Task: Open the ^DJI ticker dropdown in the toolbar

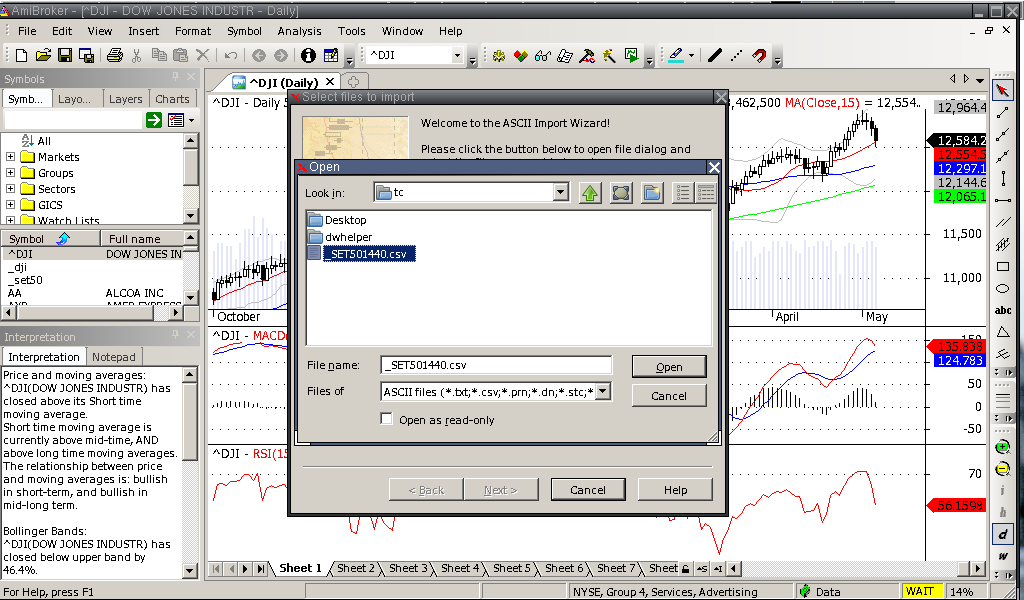Action: [457, 55]
